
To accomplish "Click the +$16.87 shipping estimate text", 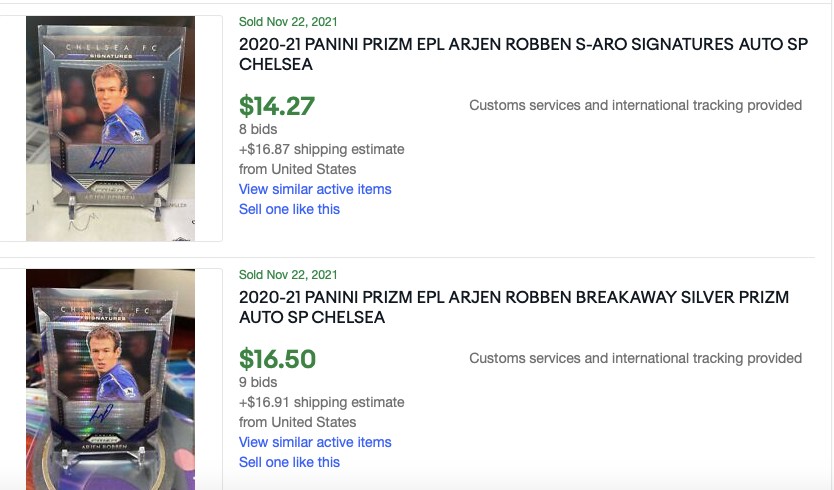I will point(321,149).
